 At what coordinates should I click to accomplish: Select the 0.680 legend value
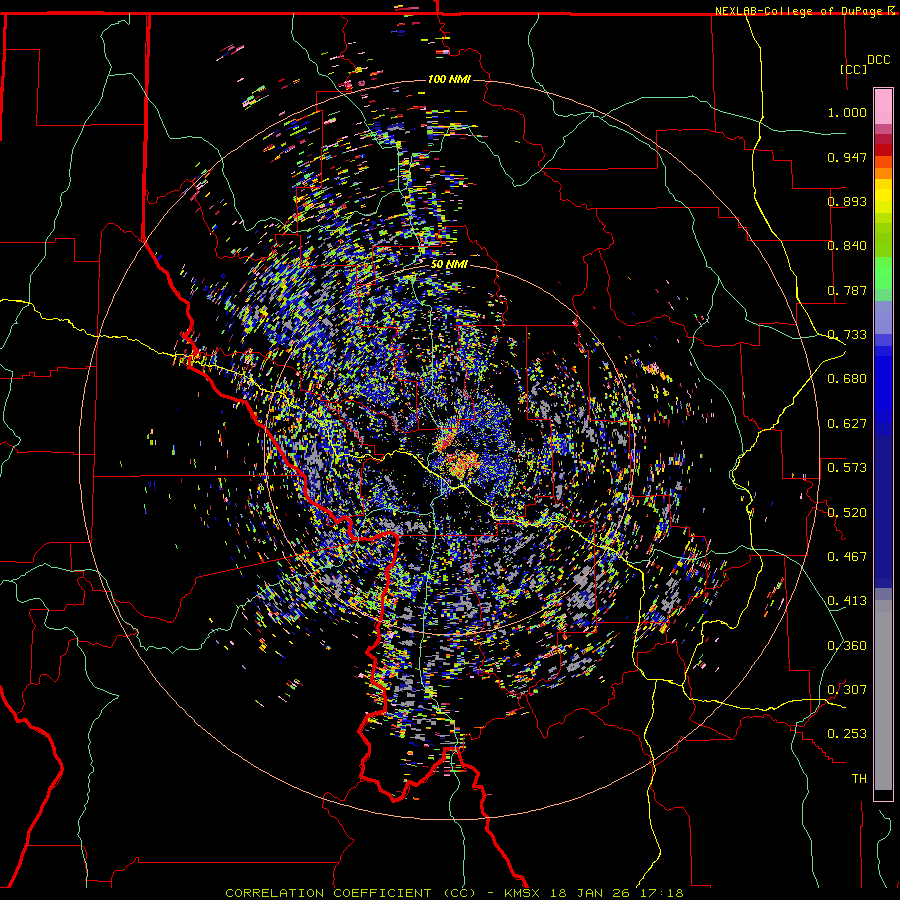847,379
